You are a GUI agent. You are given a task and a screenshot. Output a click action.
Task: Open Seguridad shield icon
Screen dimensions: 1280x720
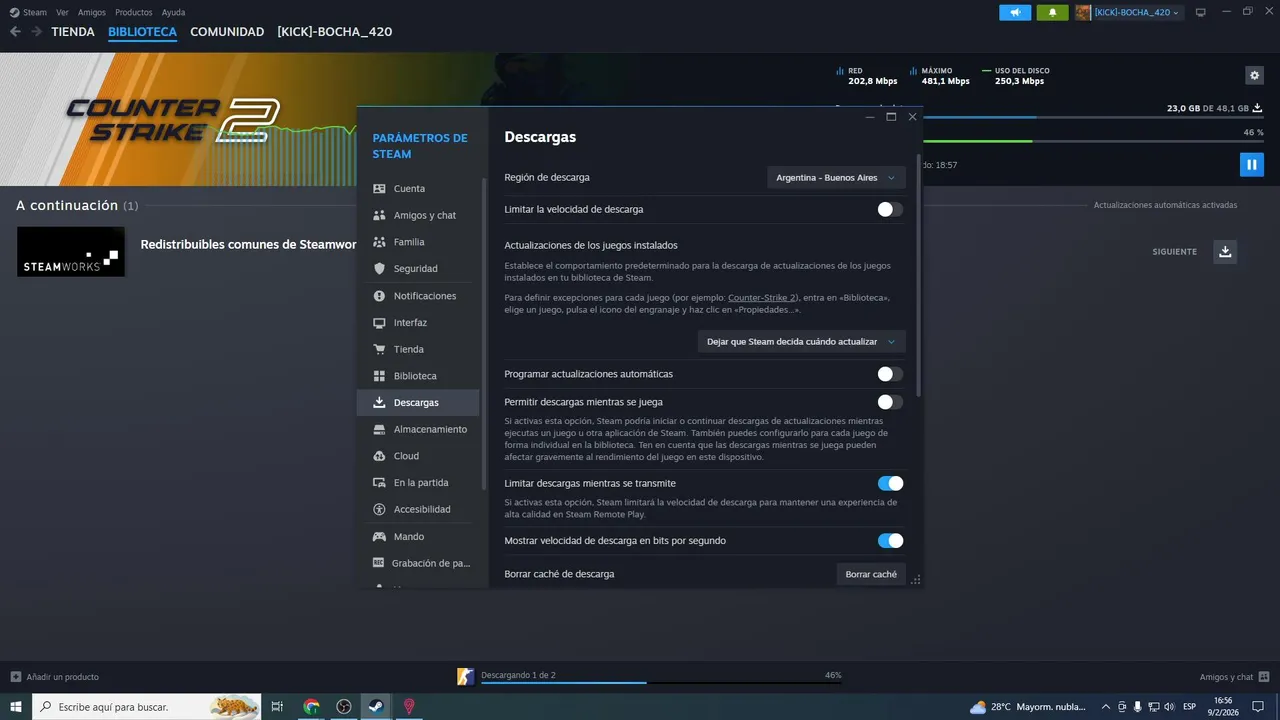click(x=379, y=269)
